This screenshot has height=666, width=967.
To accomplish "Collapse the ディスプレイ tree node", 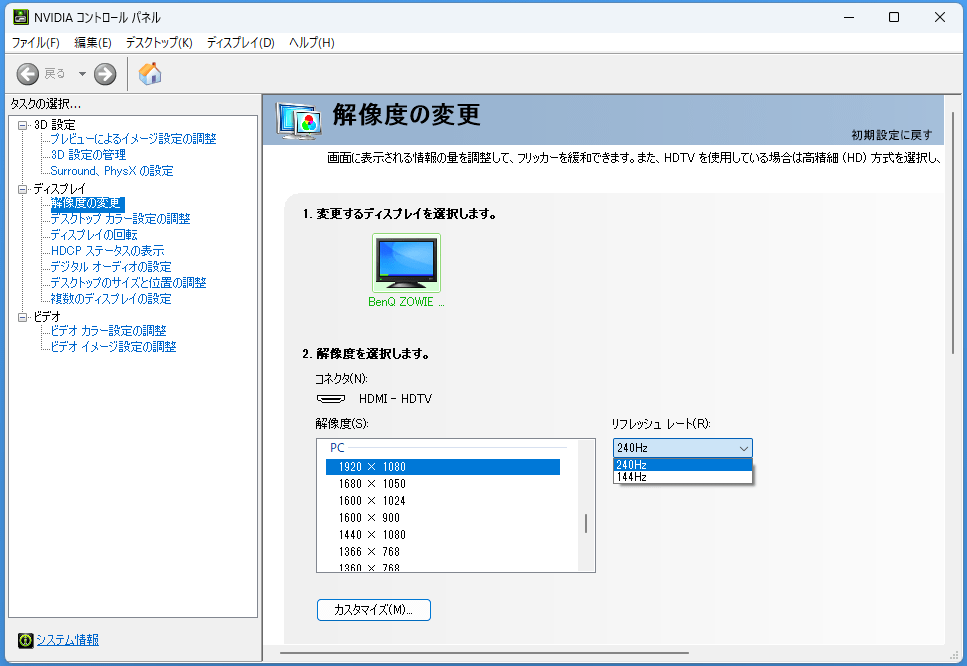I will pyautogui.click(x=23, y=189).
